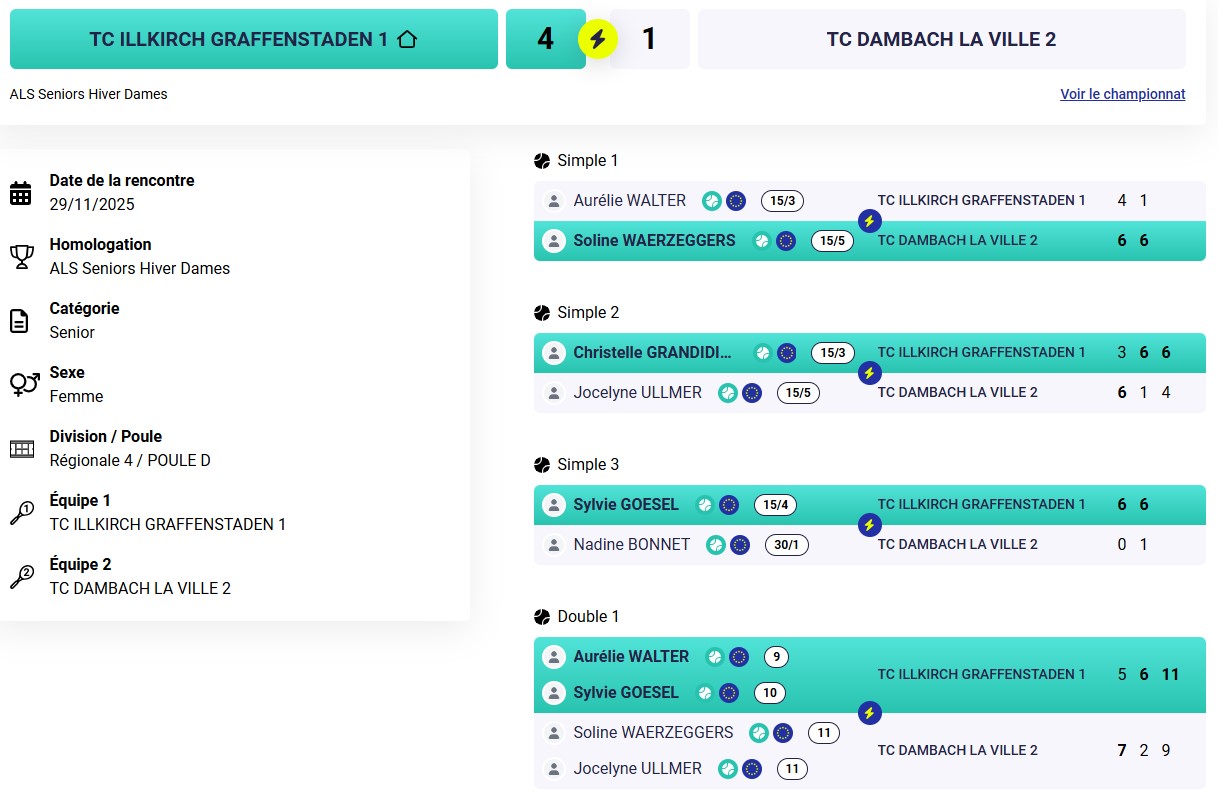Click the home team score 4 box
This screenshot has height=805, width=1218.
coord(545,39)
